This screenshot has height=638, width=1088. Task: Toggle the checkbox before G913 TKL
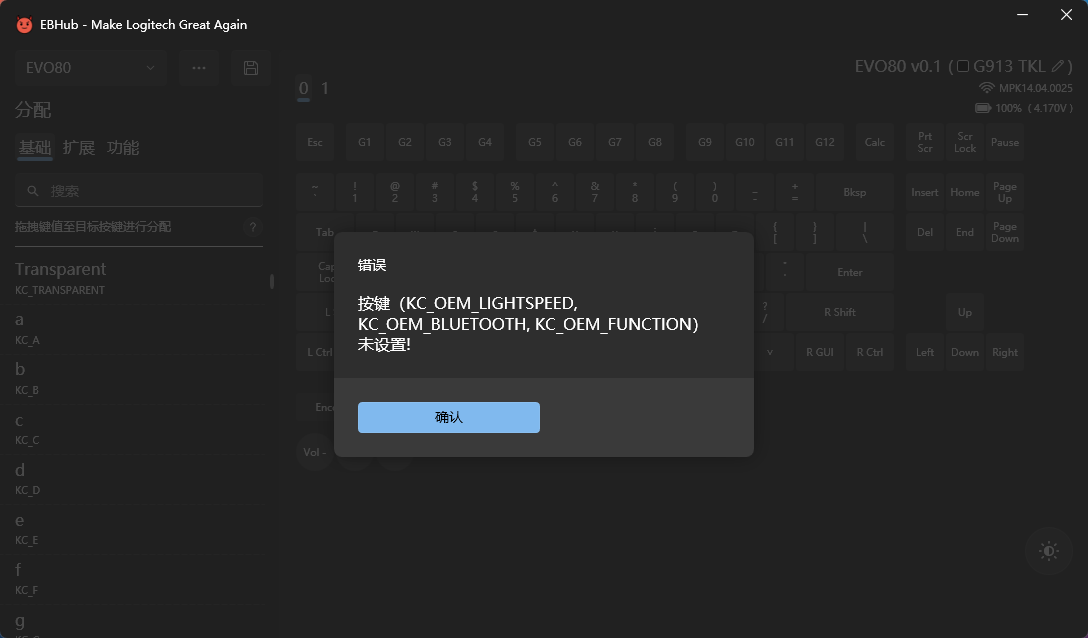coord(963,67)
